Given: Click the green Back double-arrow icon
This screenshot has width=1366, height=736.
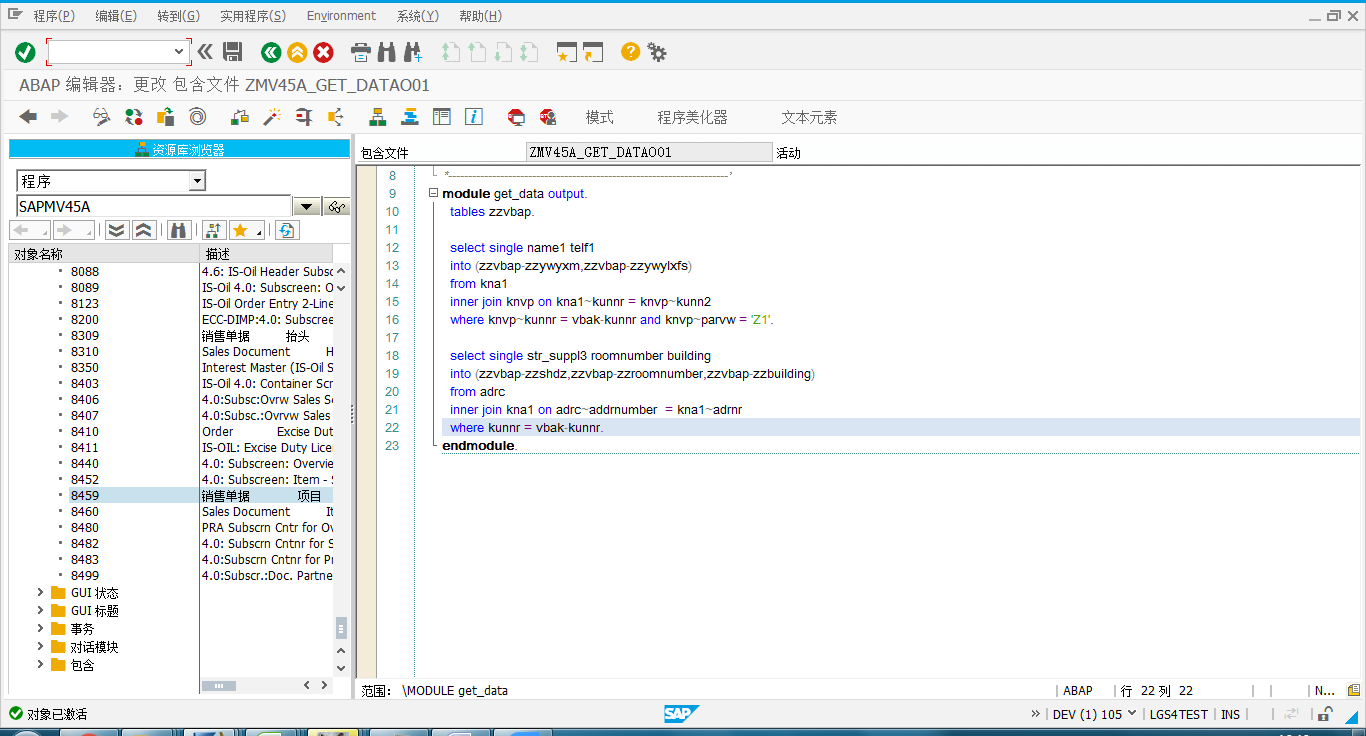Looking at the screenshot, I should [270, 52].
